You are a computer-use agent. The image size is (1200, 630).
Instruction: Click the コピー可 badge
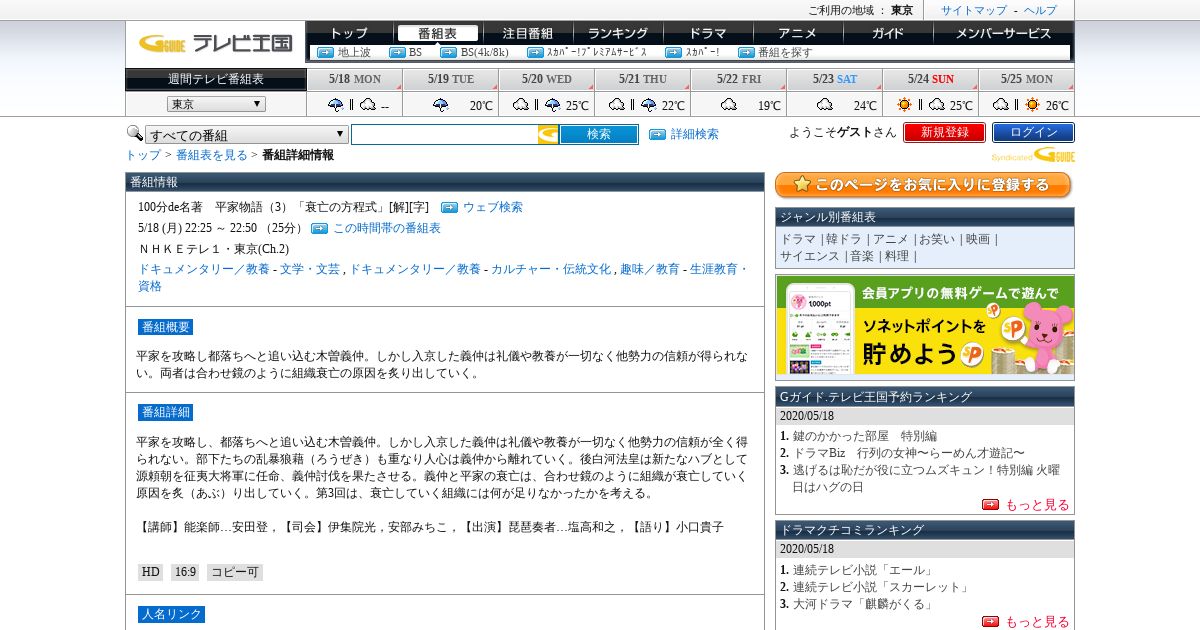pos(235,572)
